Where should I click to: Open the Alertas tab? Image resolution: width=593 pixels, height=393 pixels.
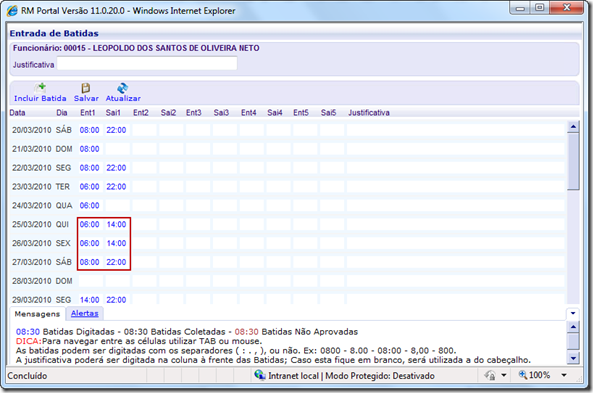(x=84, y=314)
